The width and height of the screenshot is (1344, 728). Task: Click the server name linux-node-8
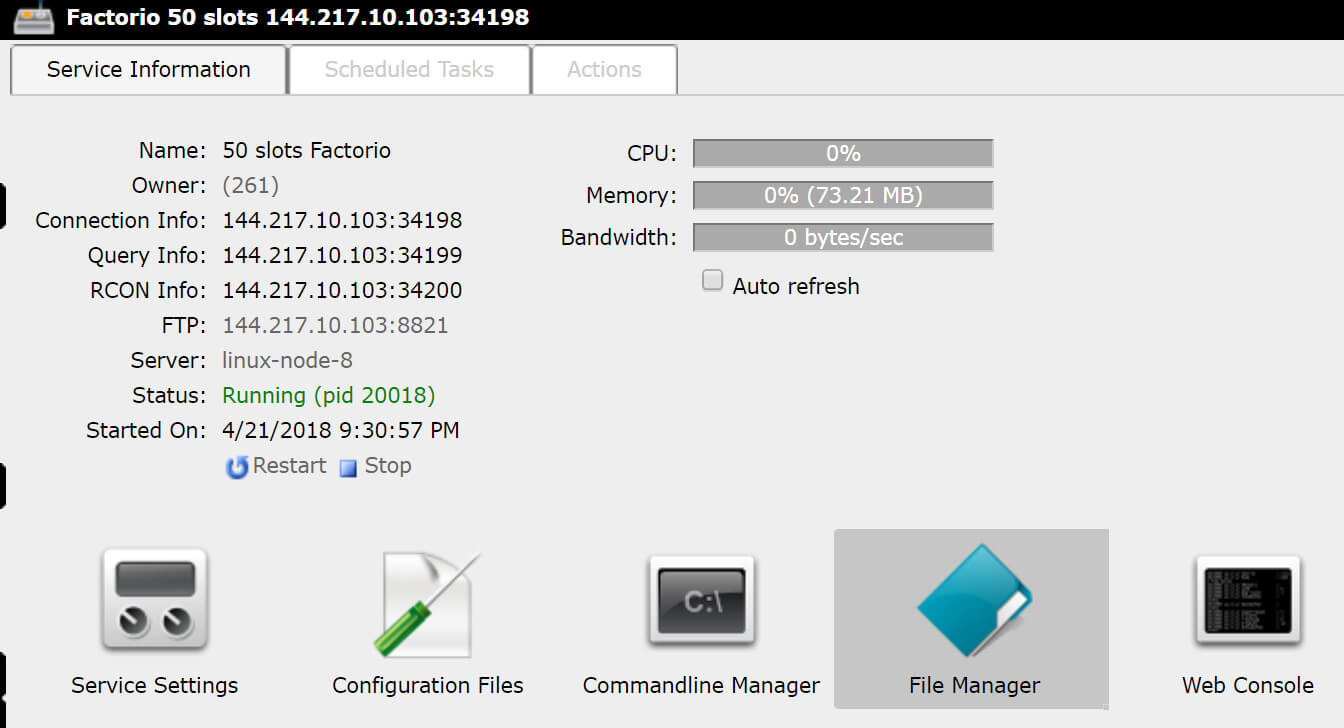click(x=287, y=361)
